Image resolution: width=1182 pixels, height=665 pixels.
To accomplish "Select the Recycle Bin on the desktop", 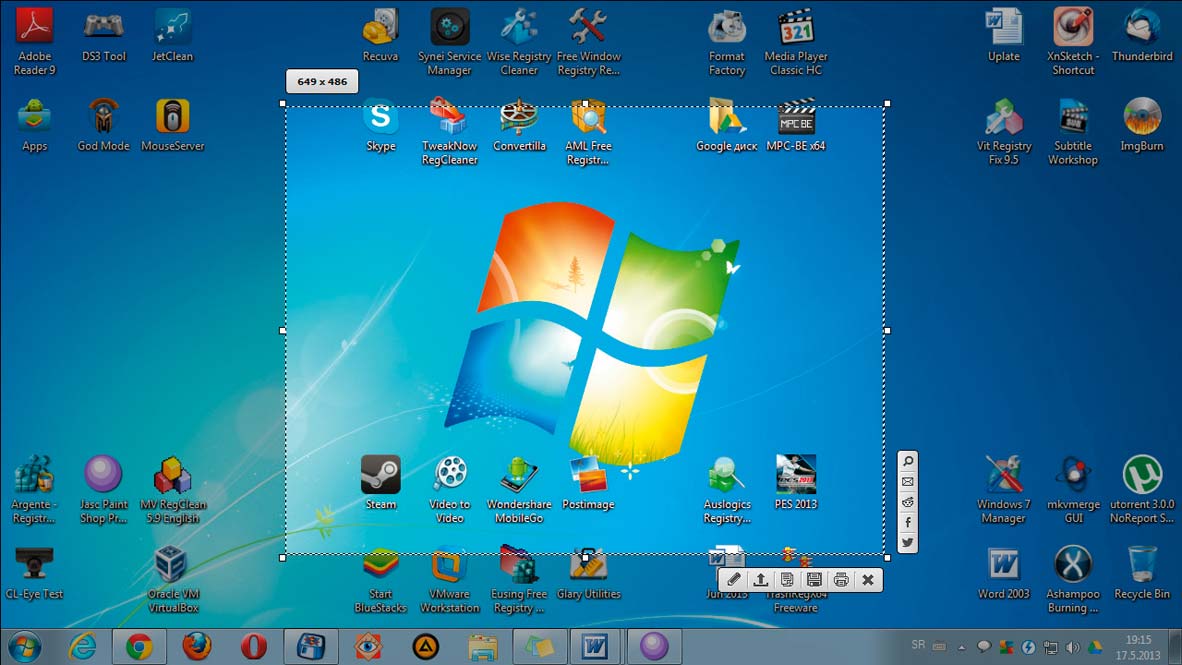I will click(x=1142, y=573).
